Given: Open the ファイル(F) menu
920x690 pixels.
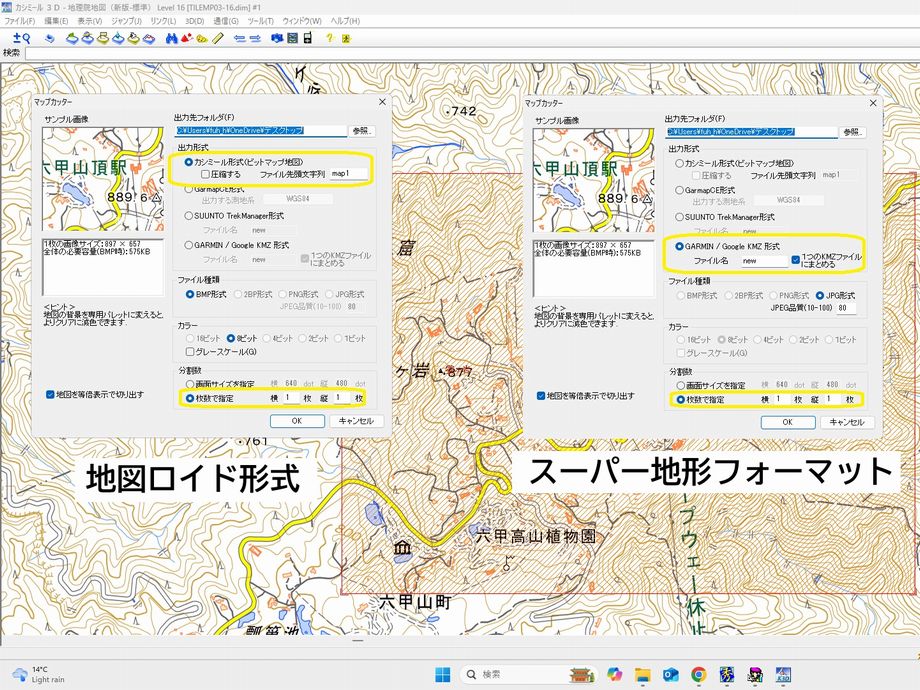Looking at the screenshot, I should (19, 21).
